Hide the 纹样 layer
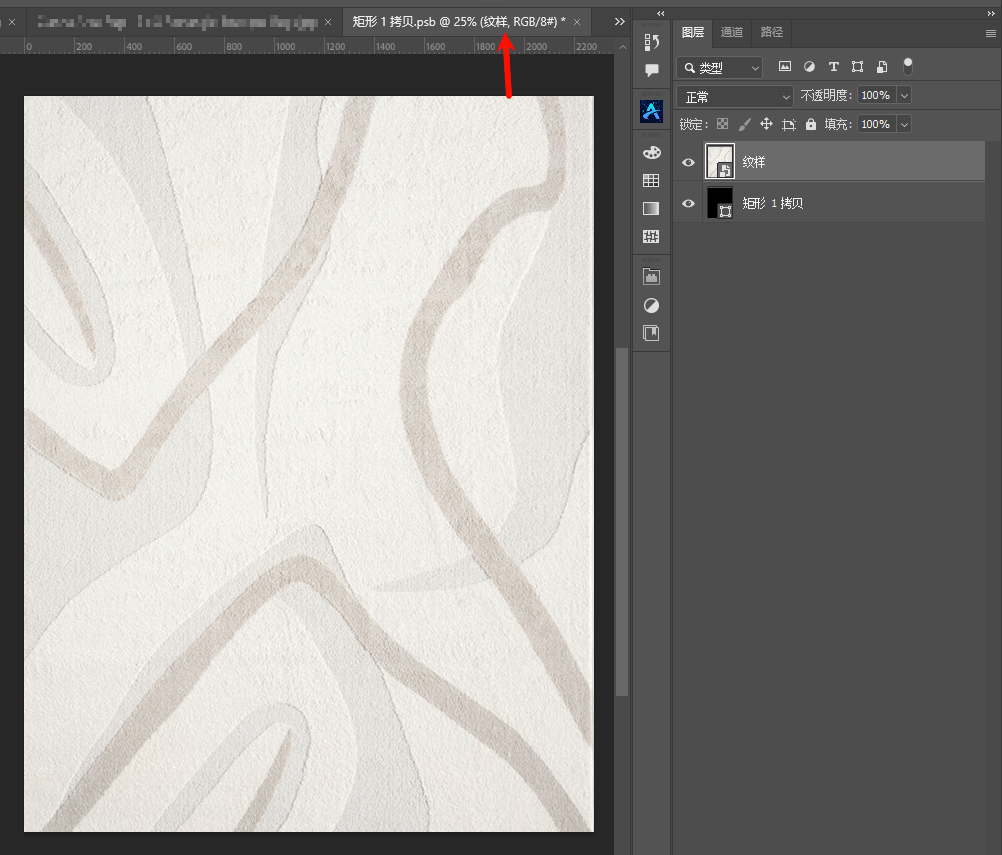Screen dimensions: 1002x855 coord(688,162)
